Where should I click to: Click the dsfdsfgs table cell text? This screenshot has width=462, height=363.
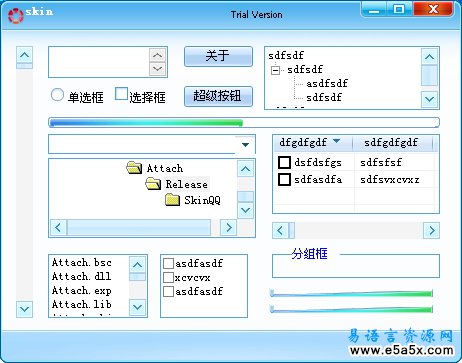(x=318, y=162)
